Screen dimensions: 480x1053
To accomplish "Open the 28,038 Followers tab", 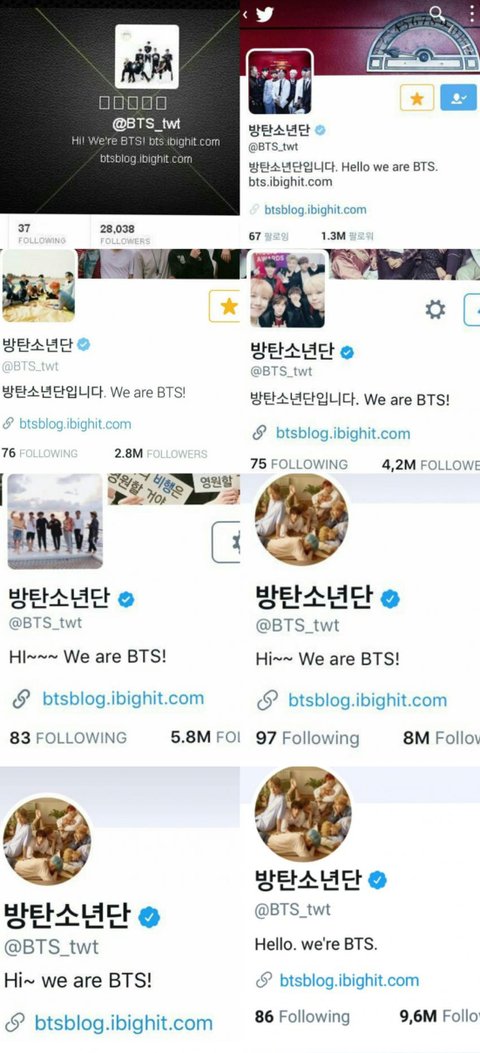I will (x=125, y=234).
